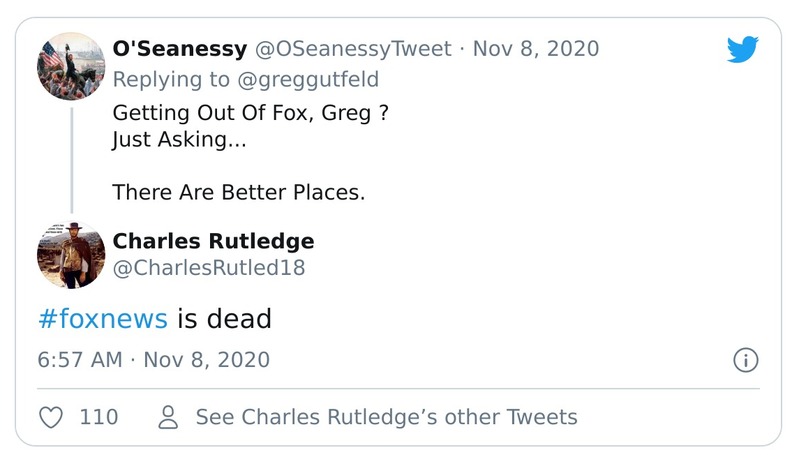The image size is (799, 464).
Task: Click the 110 likes count
Action: (x=98, y=417)
